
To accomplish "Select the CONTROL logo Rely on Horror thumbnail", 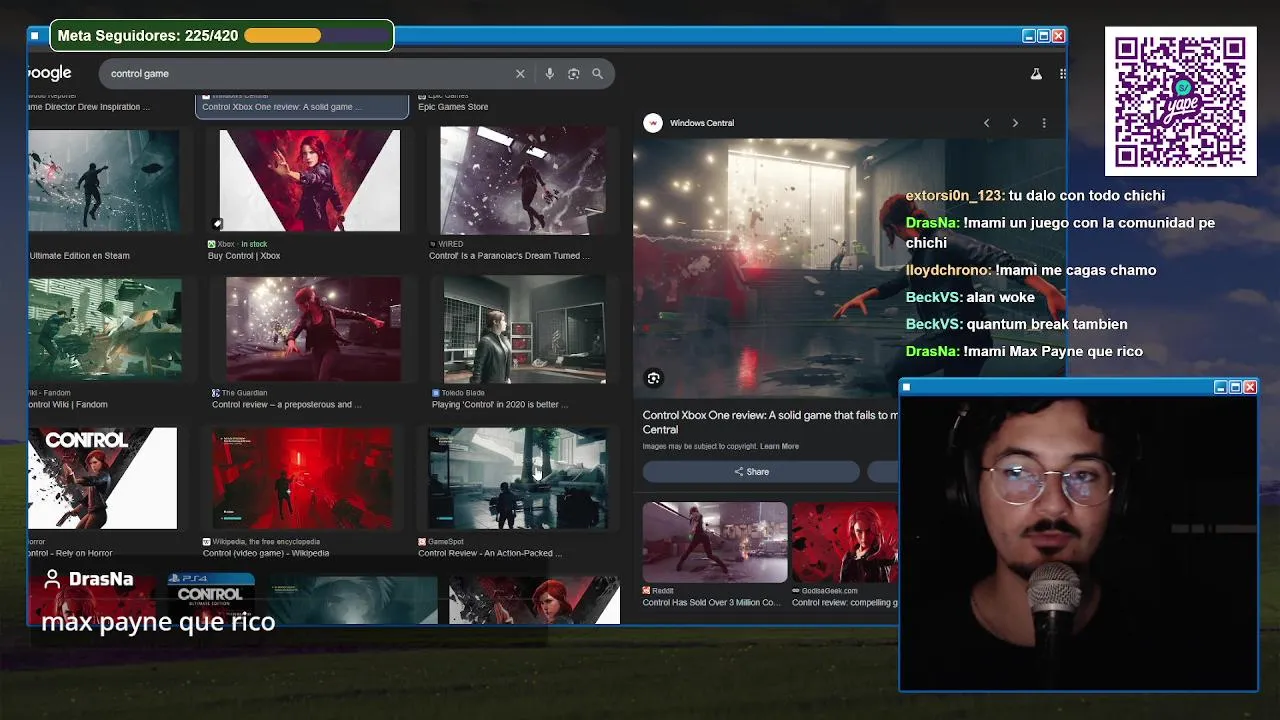I will pyautogui.click(x=102, y=478).
